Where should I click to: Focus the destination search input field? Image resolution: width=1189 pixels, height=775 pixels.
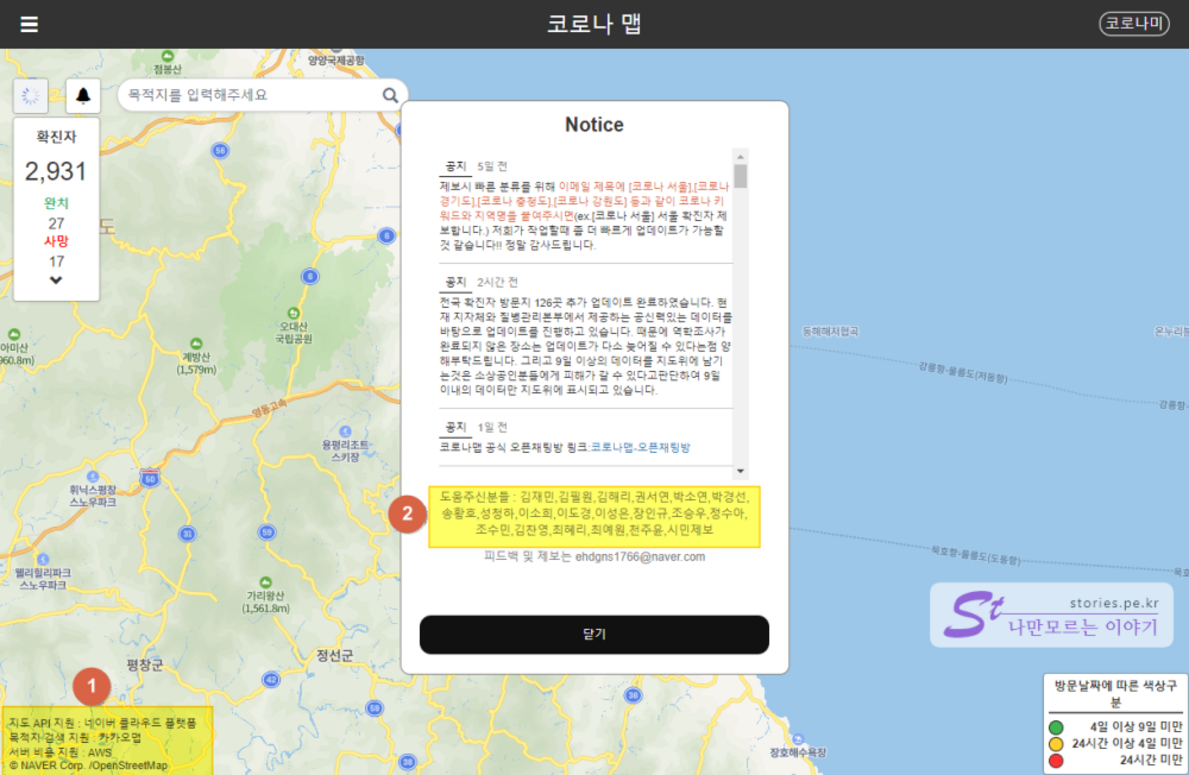250,96
